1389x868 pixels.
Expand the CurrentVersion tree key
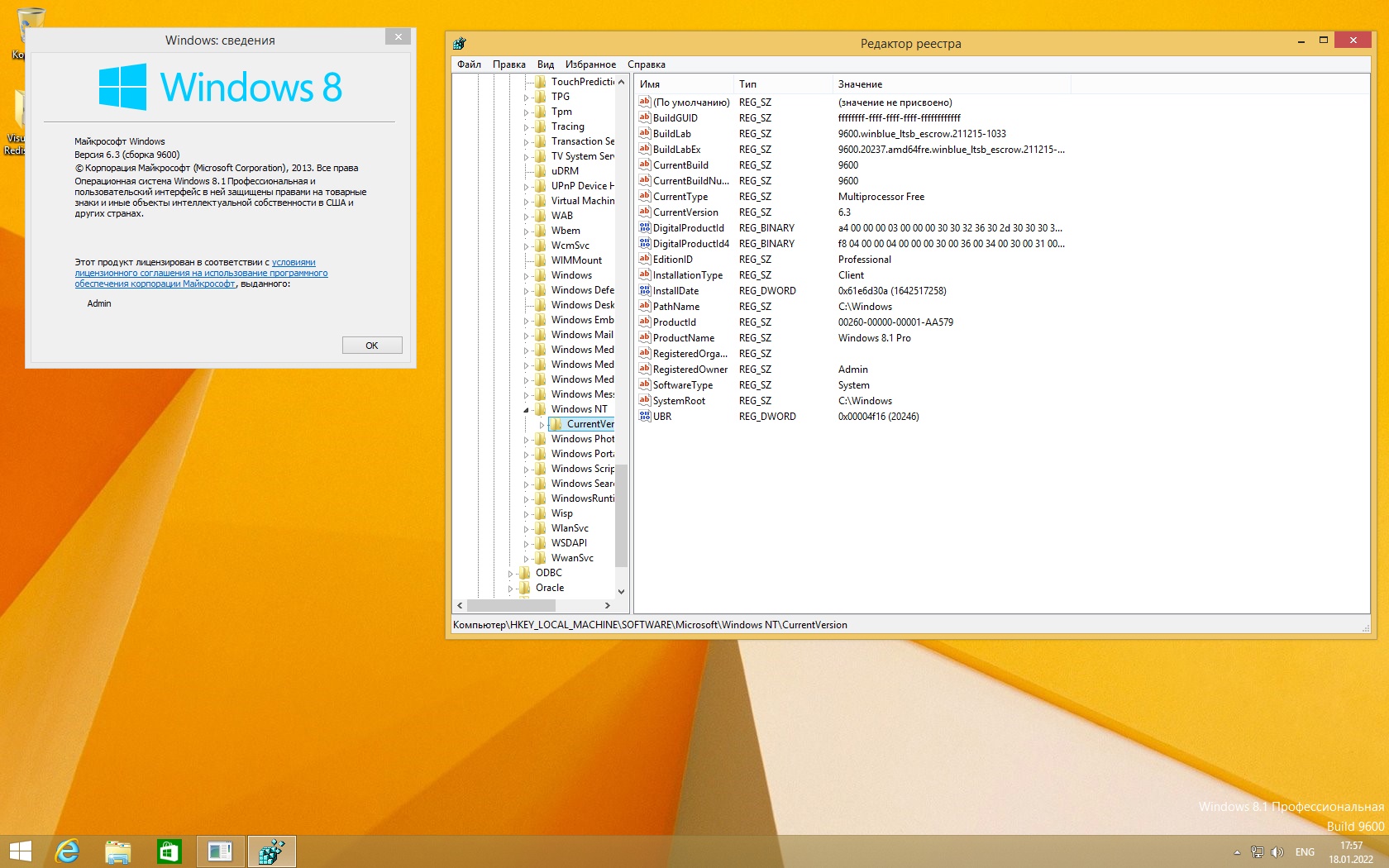coord(542,425)
